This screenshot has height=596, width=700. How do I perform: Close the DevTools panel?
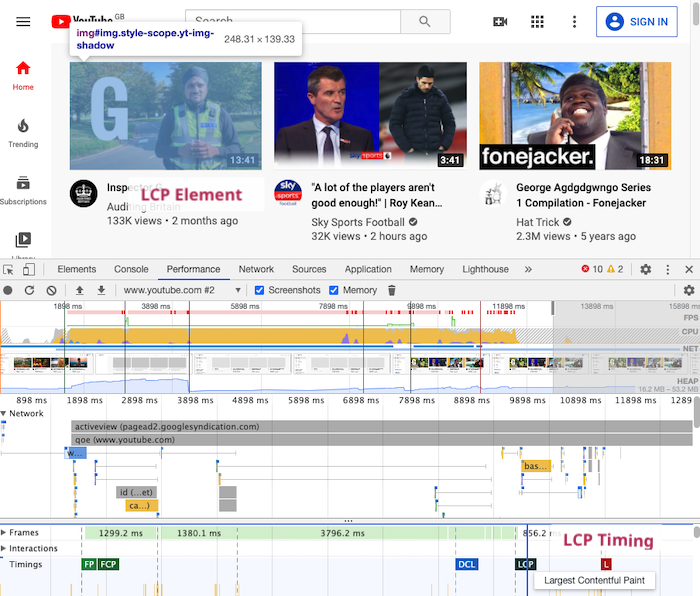(689, 269)
